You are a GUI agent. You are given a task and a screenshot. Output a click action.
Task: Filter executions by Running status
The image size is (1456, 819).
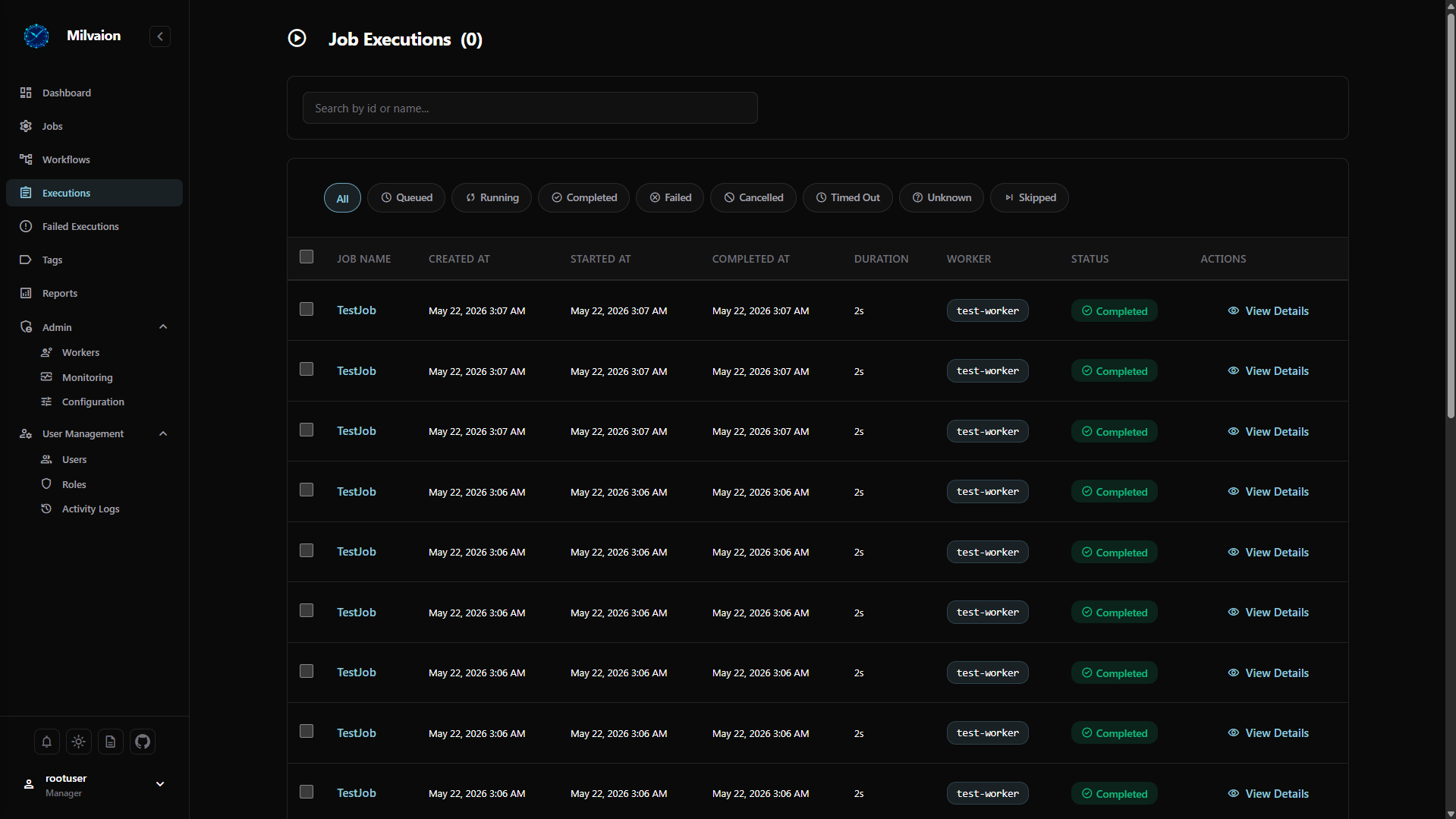click(x=492, y=198)
